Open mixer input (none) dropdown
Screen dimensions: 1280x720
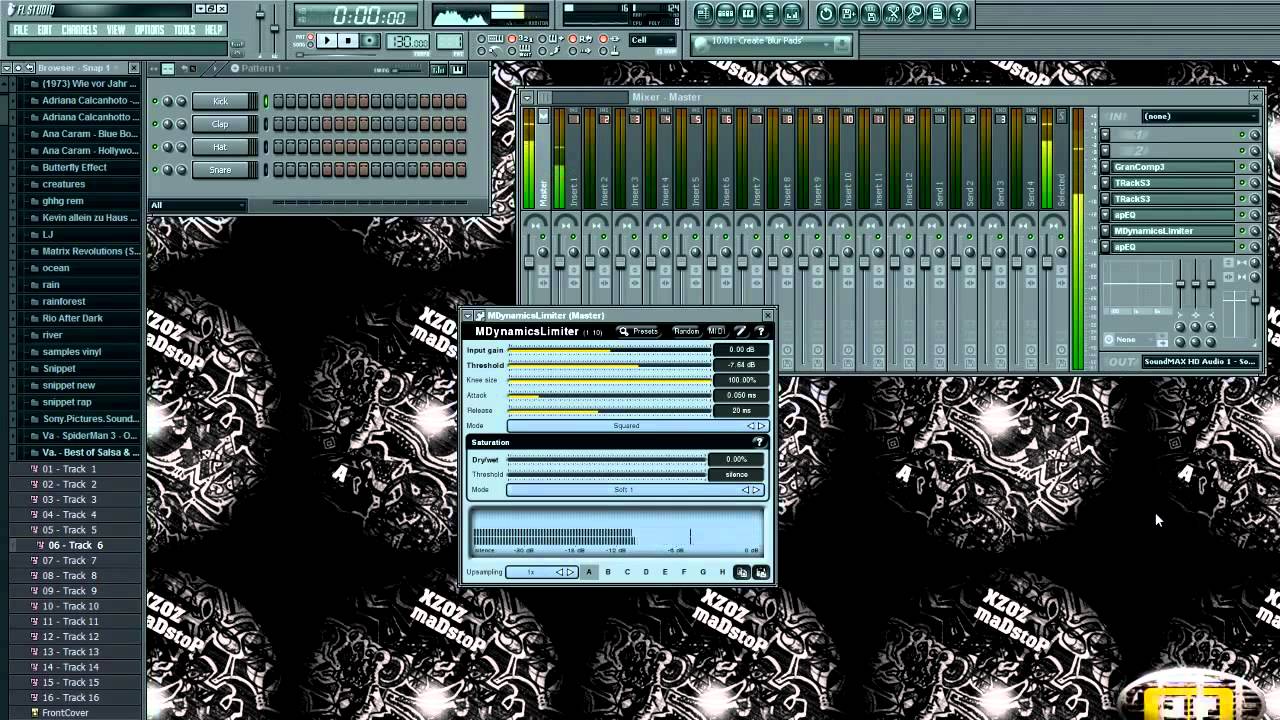tap(1199, 116)
